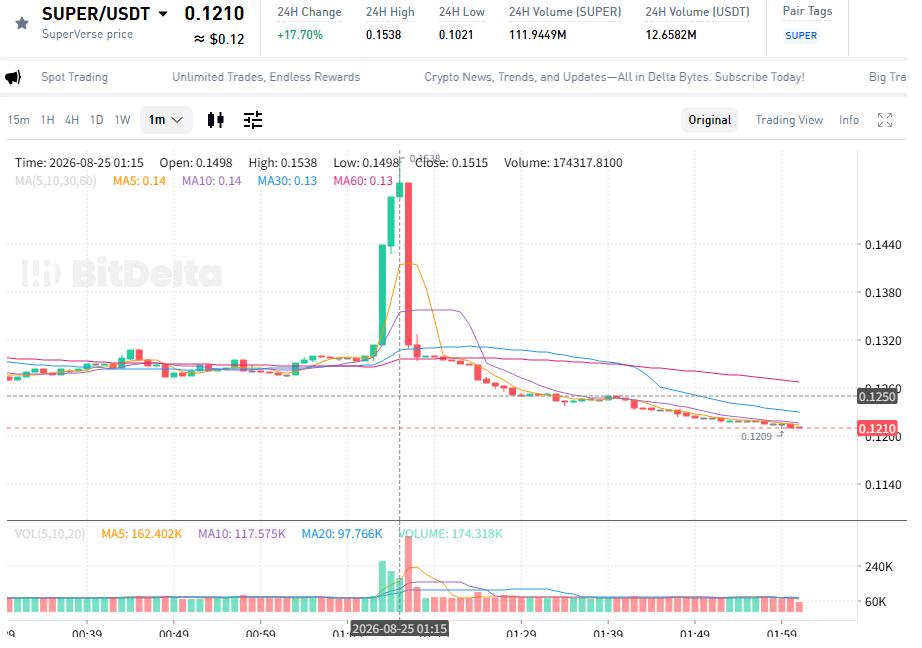Select the 15m timeframe
The height and width of the screenshot is (648, 922).
click(18, 120)
